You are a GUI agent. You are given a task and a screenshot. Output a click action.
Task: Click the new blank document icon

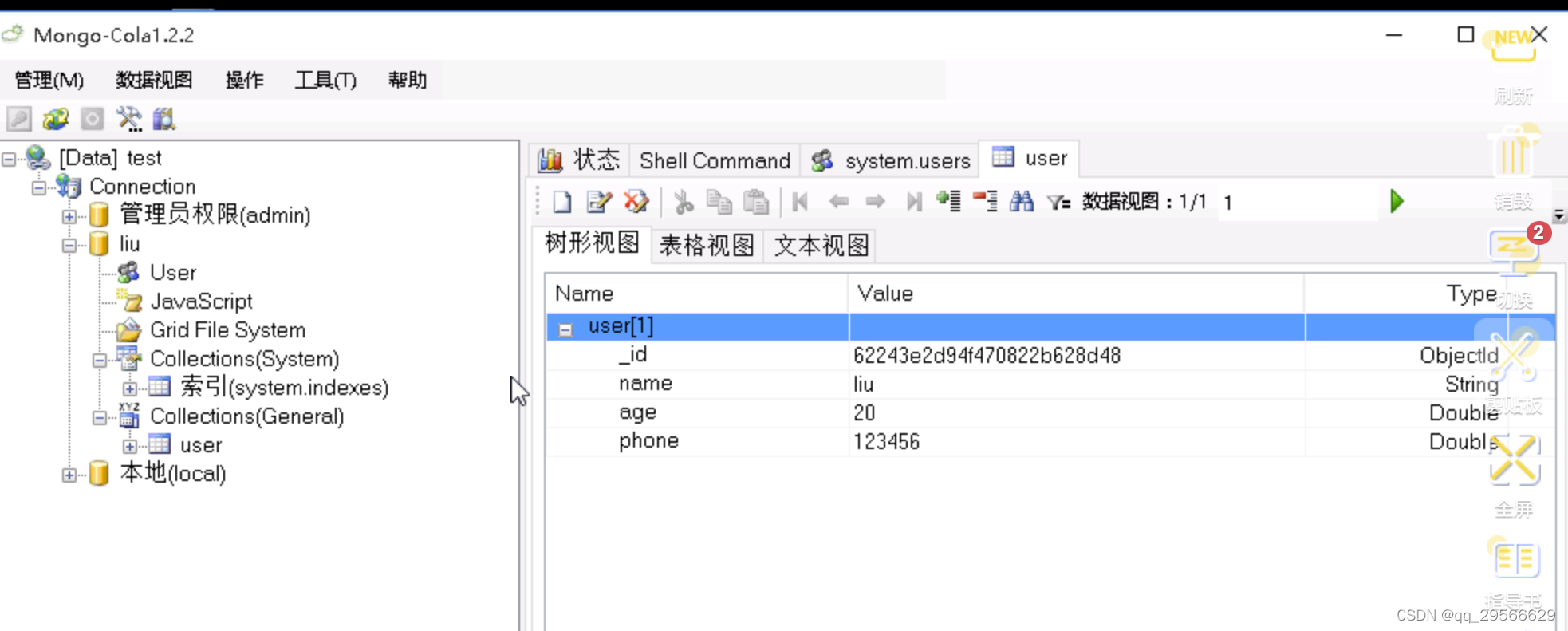pos(562,202)
